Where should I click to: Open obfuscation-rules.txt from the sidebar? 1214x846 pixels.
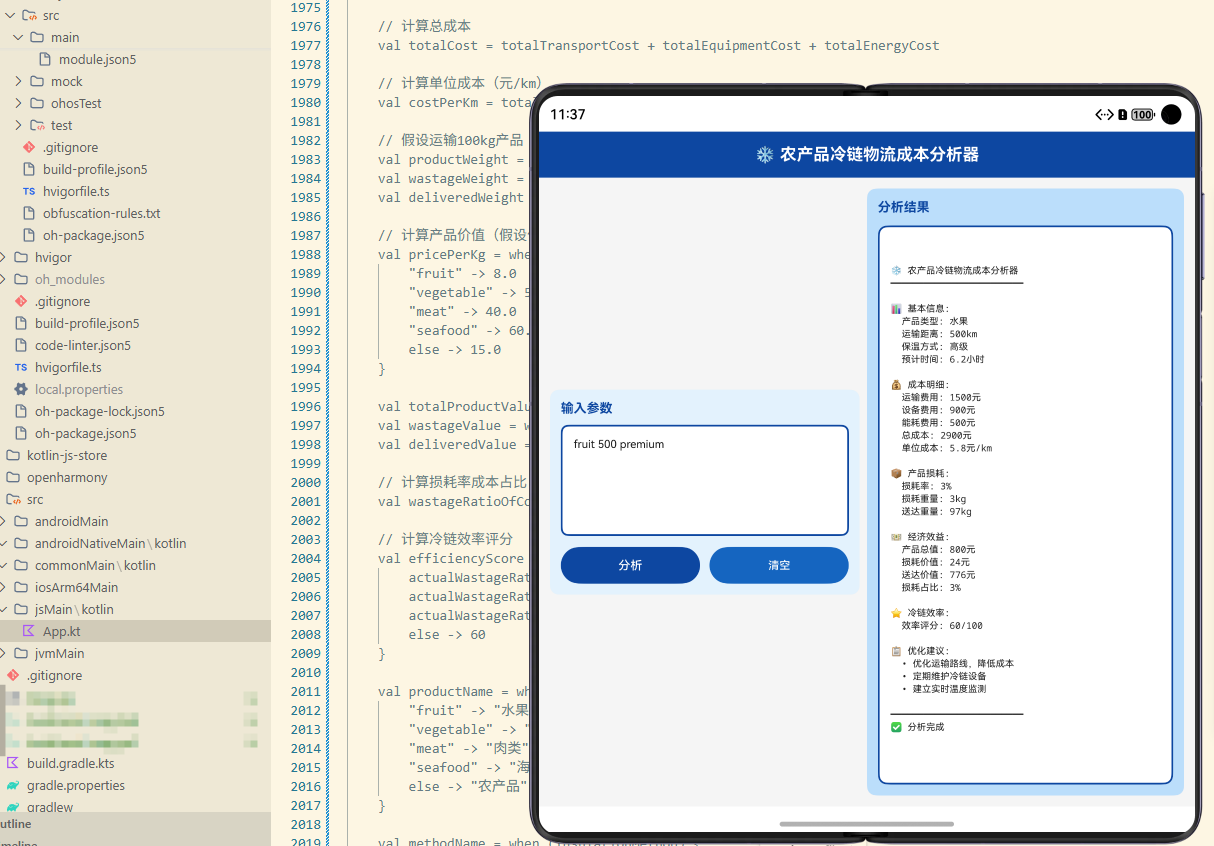103,213
